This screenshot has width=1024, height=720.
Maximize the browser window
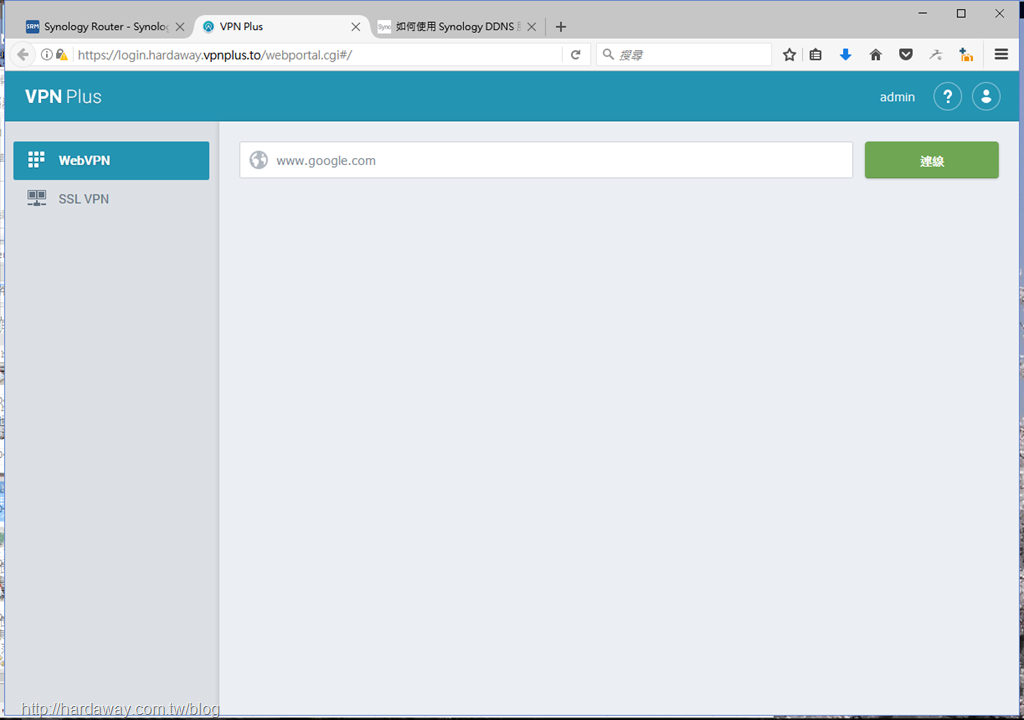pos(961,13)
